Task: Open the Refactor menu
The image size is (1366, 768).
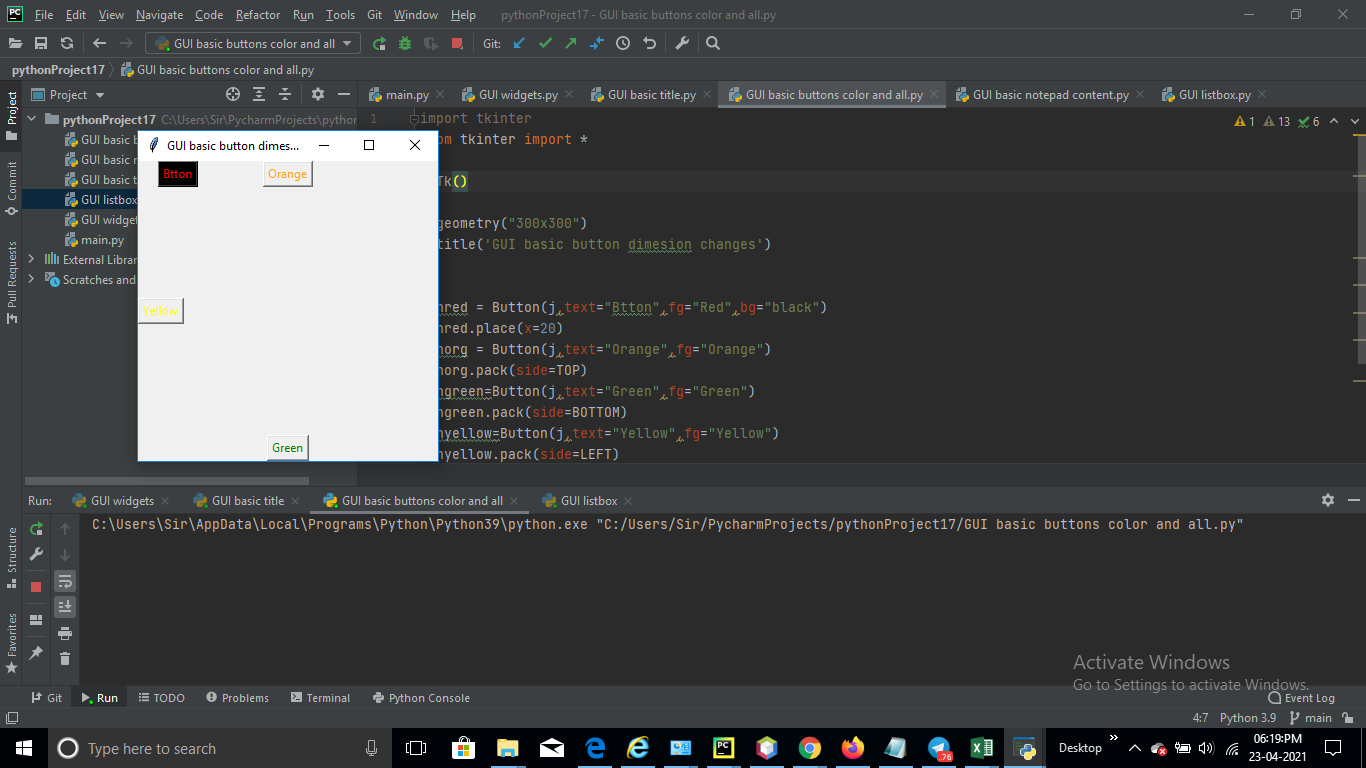Action: (257, 15)
